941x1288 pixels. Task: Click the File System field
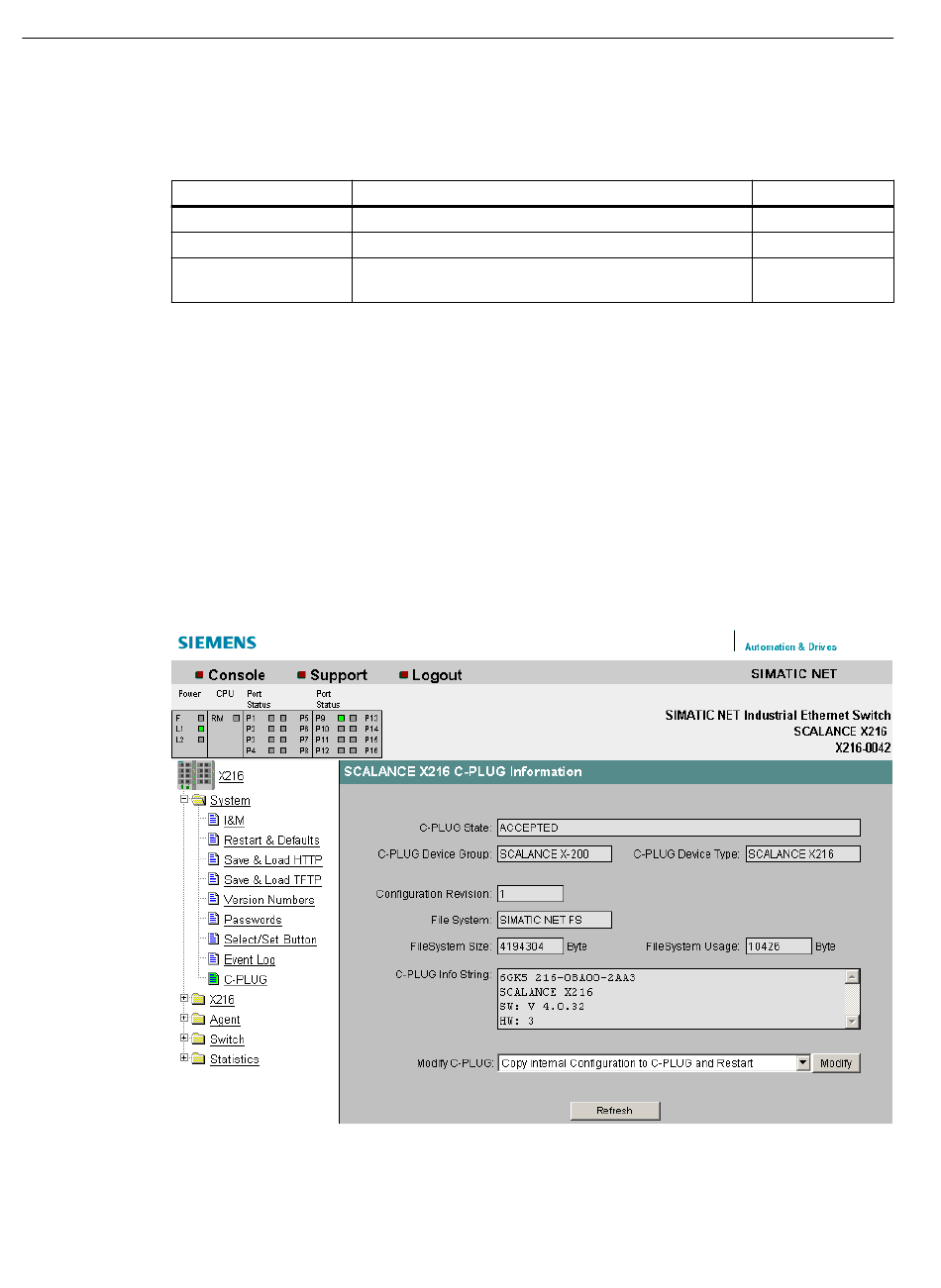[x=555, y=920]
